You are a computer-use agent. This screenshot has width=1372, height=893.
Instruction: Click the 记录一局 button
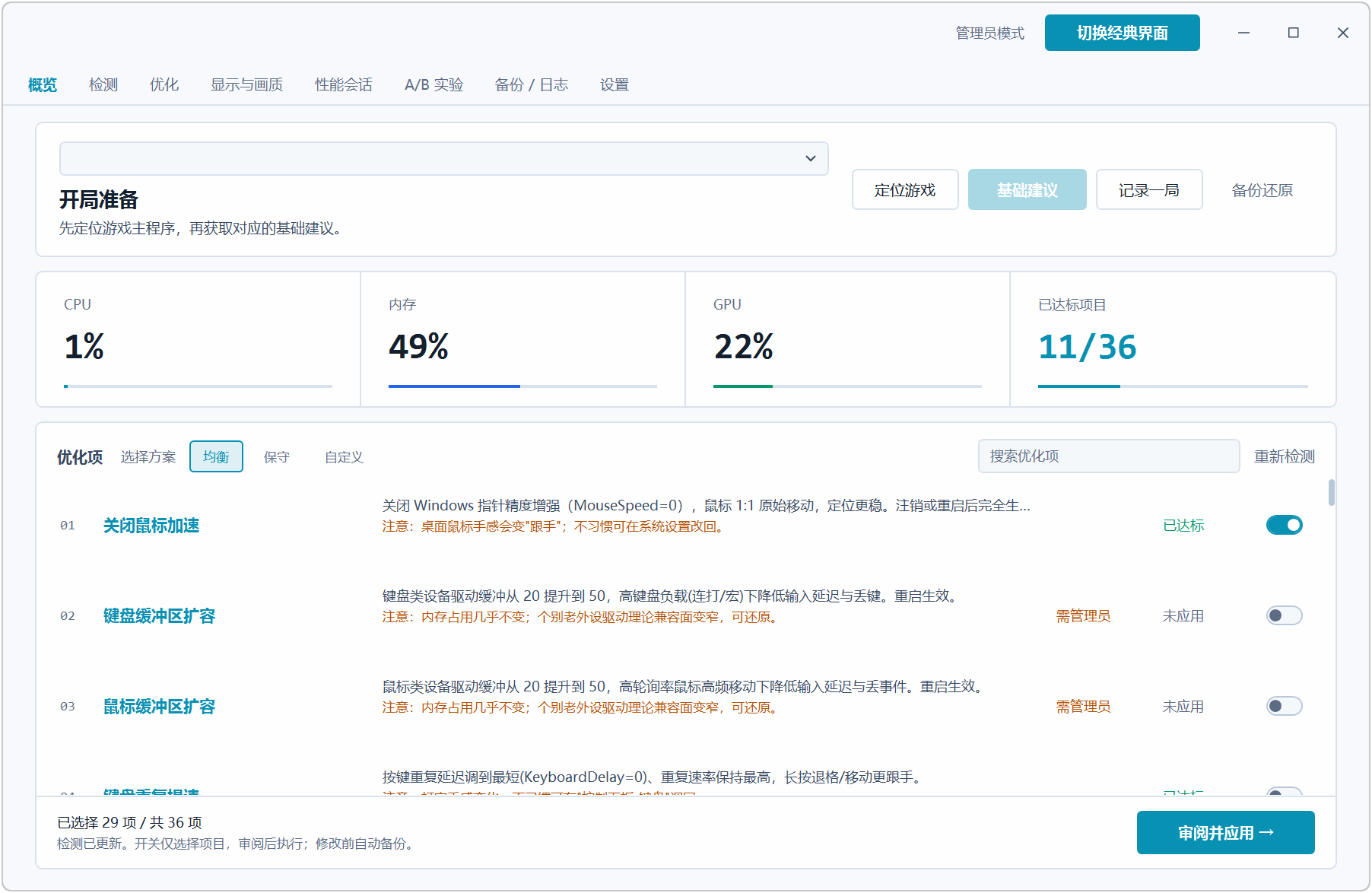1149,189
